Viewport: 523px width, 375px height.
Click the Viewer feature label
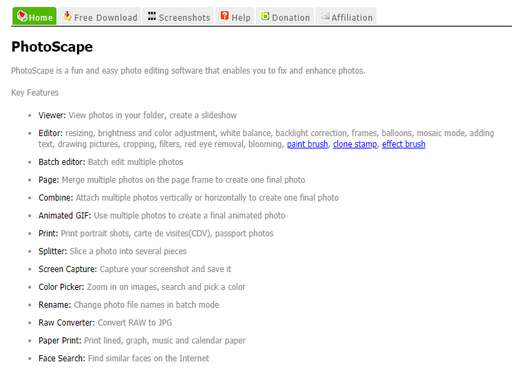[52, 115]
